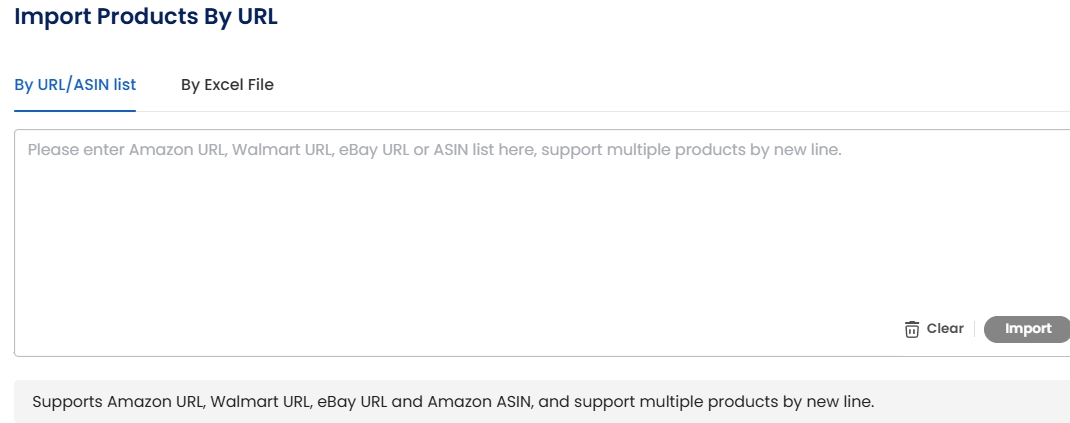Click the Walmart URL text in the help banner
This screenshot has width=1070, height=423.
pyautogui.click(x=261, y=401)
